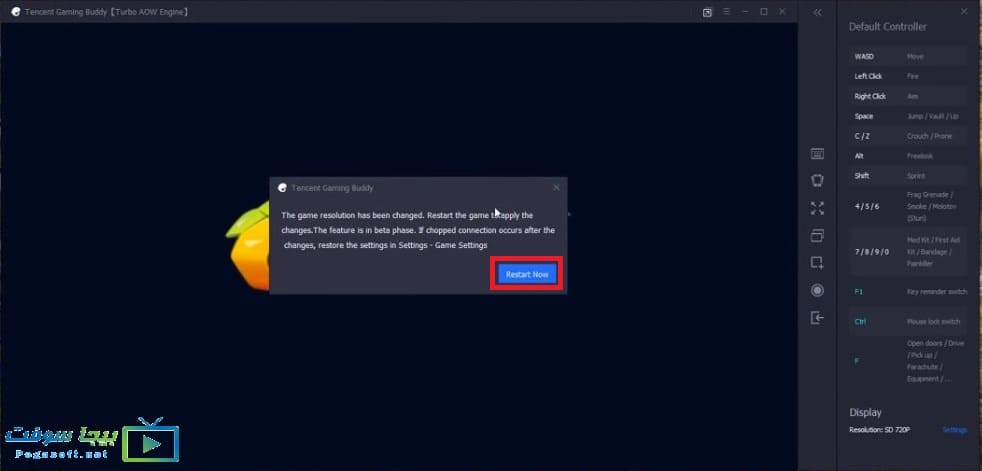Select the 7 / 8 / 9 / 0 Med Kit row
The height and width of the screenshot is (471, 982).
[x=908, y=252]
